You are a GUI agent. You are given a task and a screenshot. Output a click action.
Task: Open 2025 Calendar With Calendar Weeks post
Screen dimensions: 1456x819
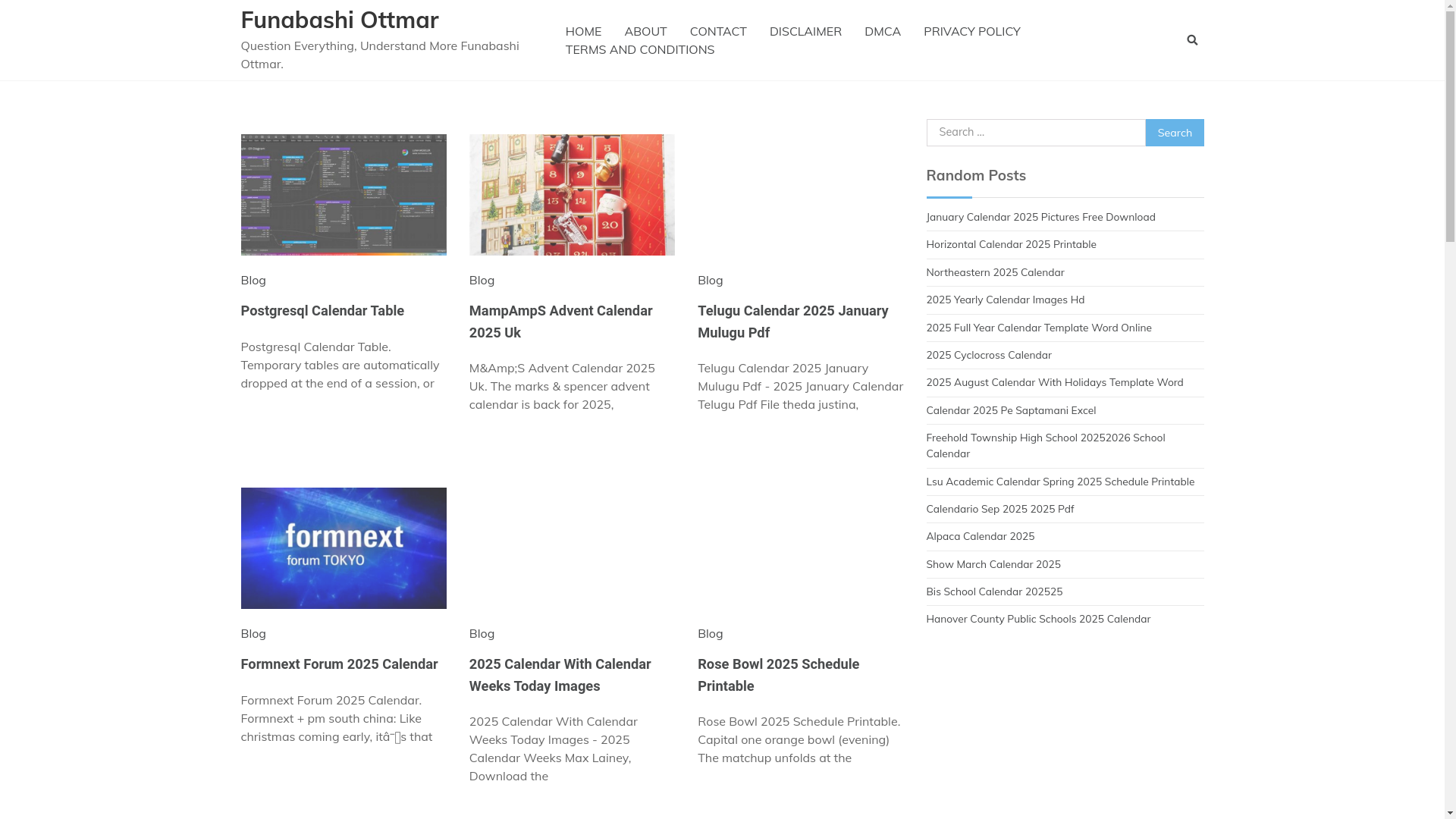pyautogui.click(x=560, y=675)
